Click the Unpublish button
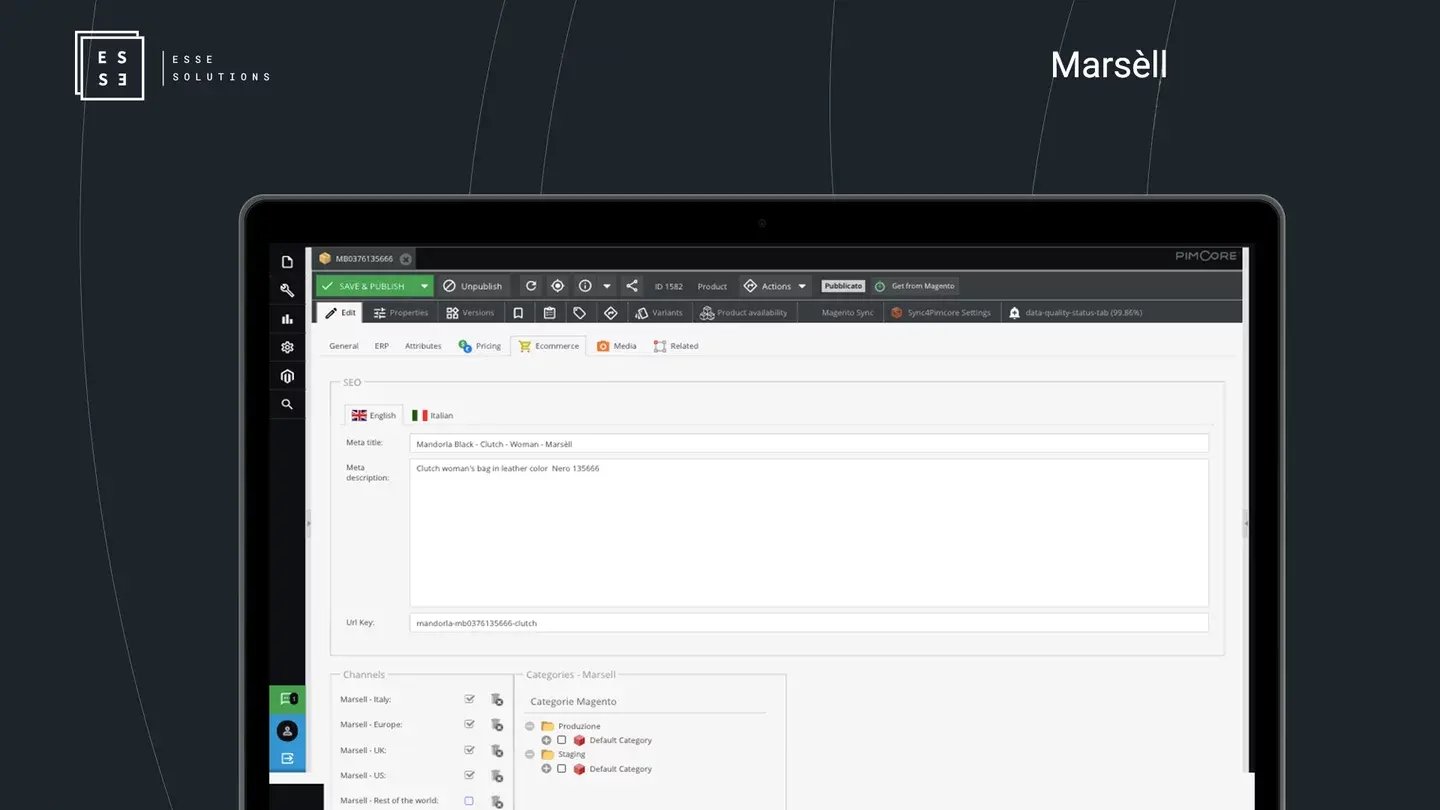 coord(473,286)
